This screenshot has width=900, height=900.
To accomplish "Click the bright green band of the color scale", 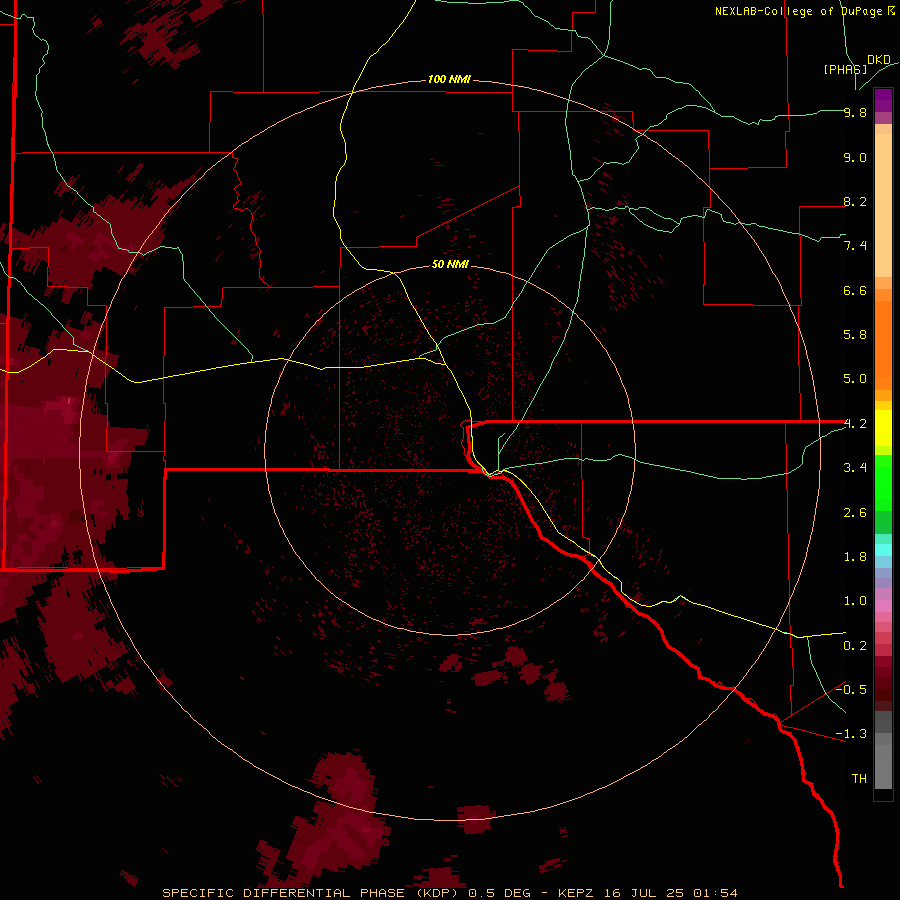I will (883, 483).
